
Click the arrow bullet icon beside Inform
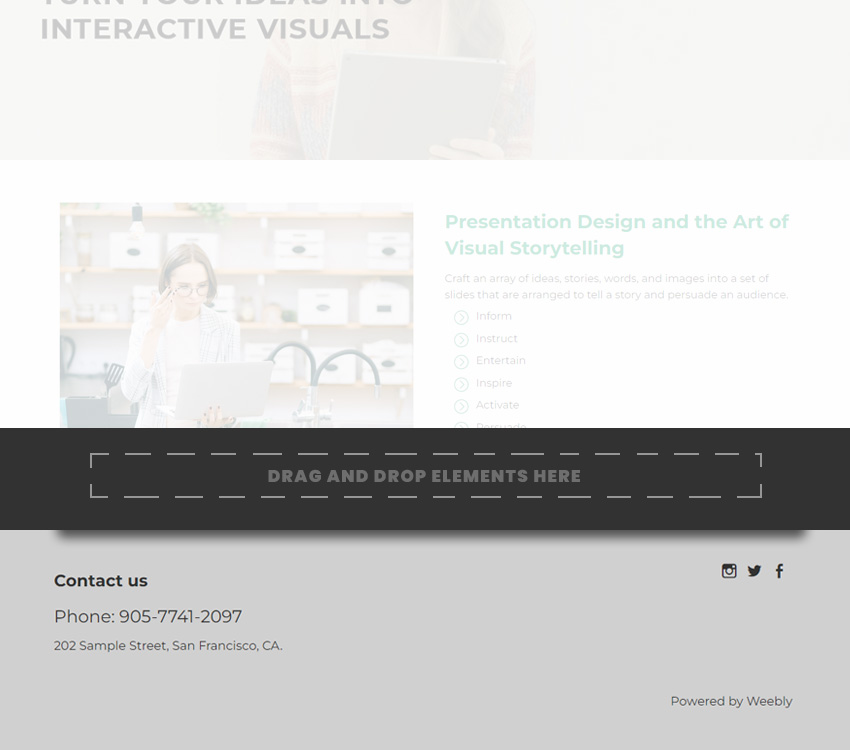click(x=461, y=317)
